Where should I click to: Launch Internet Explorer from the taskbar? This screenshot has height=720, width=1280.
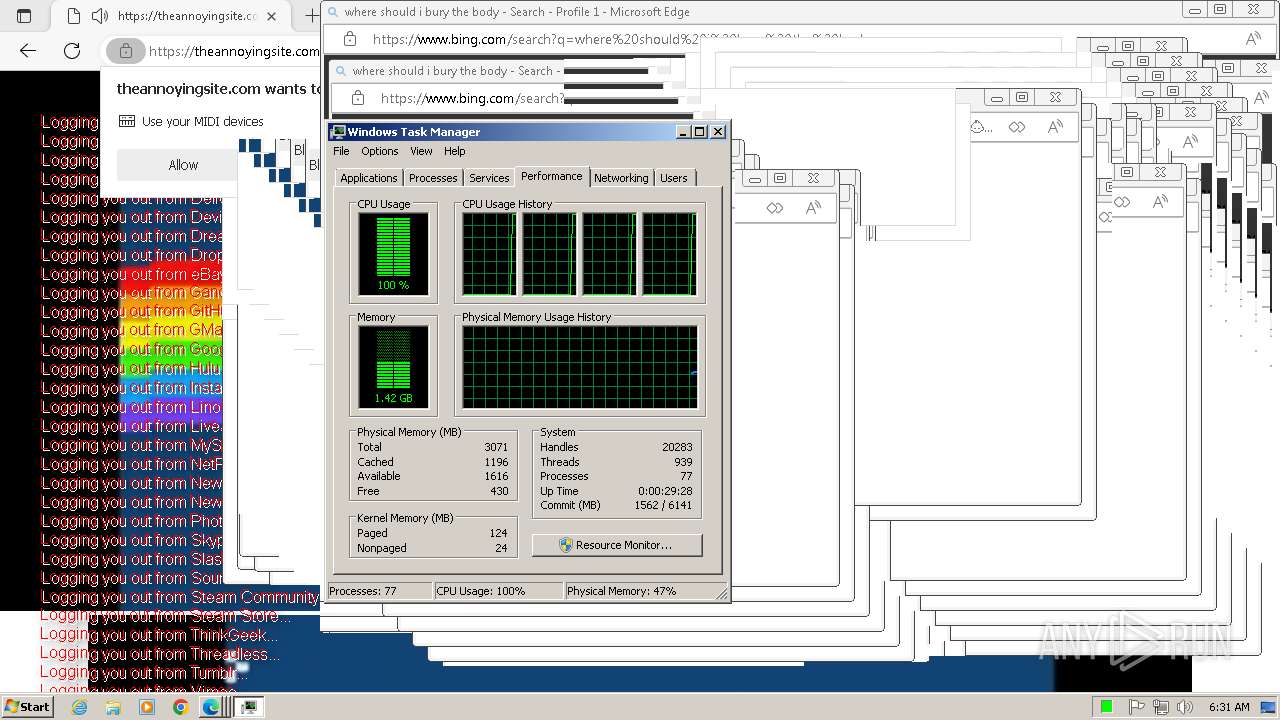point(80,707)
